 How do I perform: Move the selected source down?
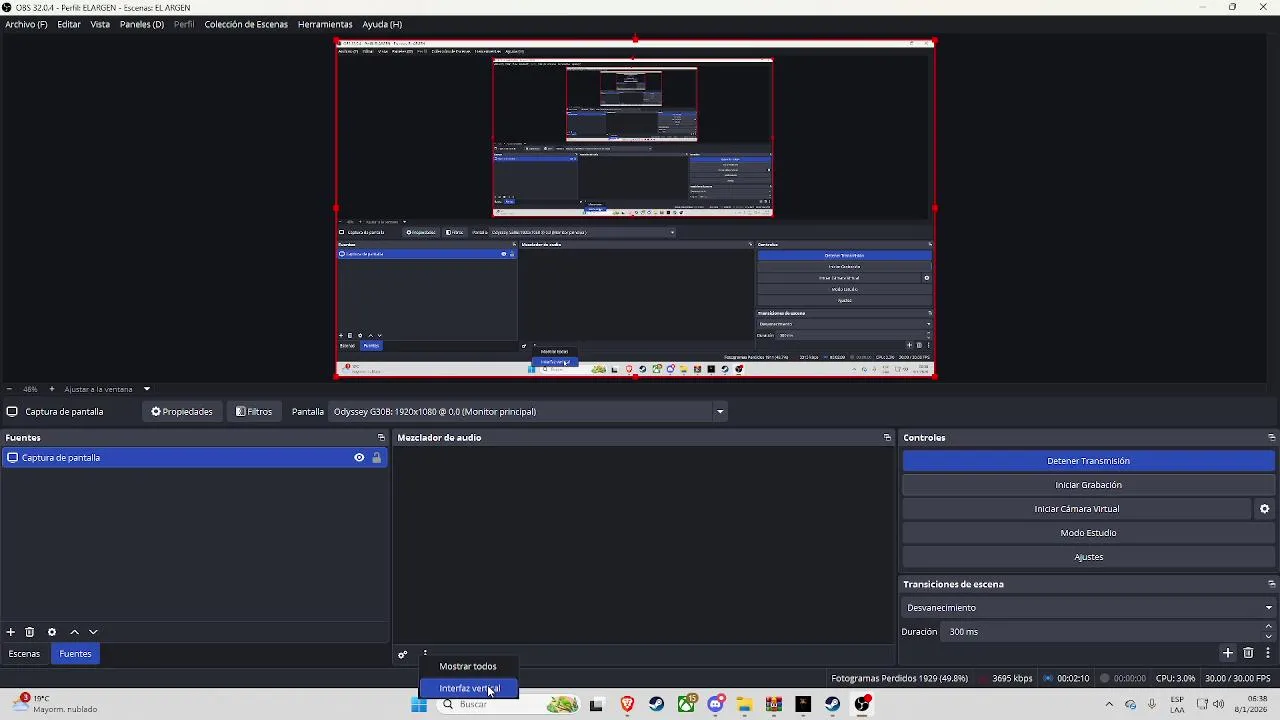click(x=93, y=632)
